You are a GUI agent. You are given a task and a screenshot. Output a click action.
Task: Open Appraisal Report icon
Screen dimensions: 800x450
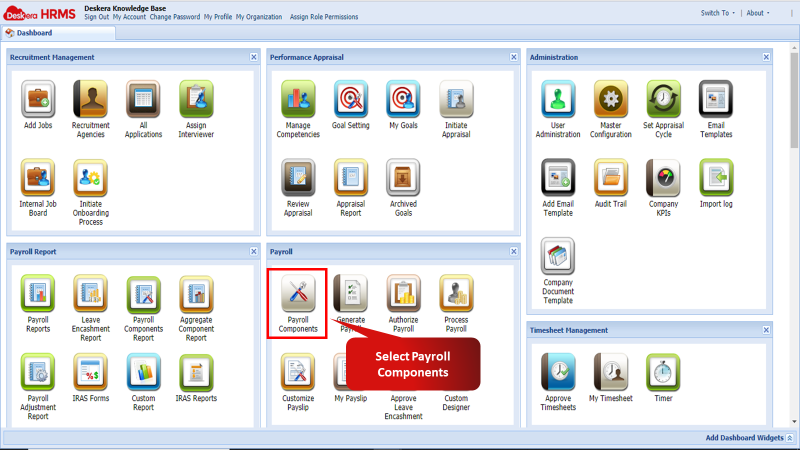pyautogui.click(x=351, y=177)
